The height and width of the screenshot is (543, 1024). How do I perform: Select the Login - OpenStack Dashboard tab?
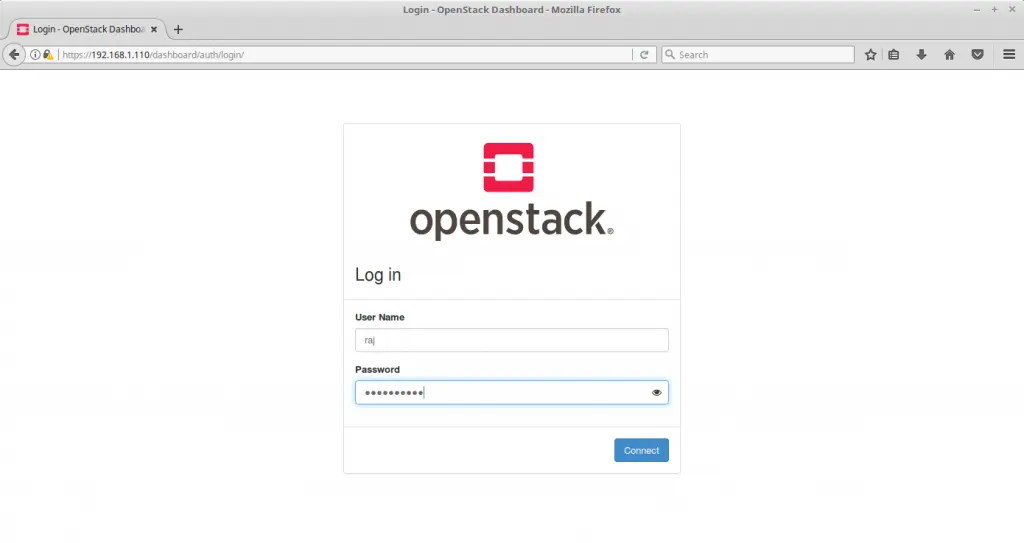point(88,29)
